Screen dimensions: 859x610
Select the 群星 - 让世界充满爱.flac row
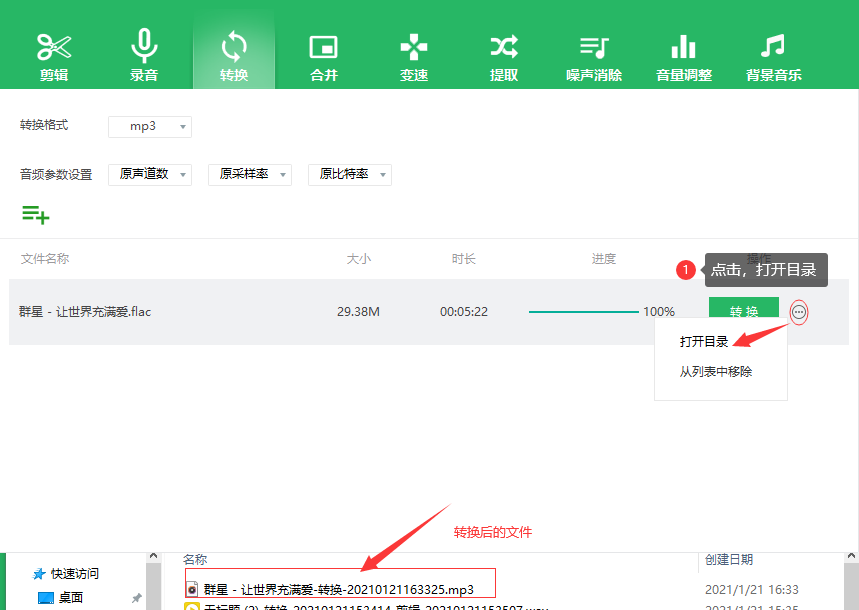pyautogui.click(x=429, y=312)
